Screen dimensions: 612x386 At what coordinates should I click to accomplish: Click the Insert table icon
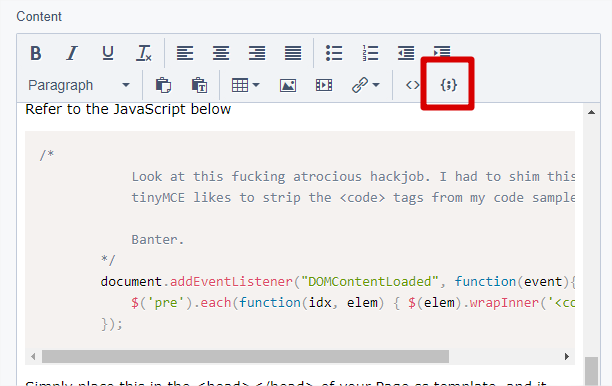240,85
